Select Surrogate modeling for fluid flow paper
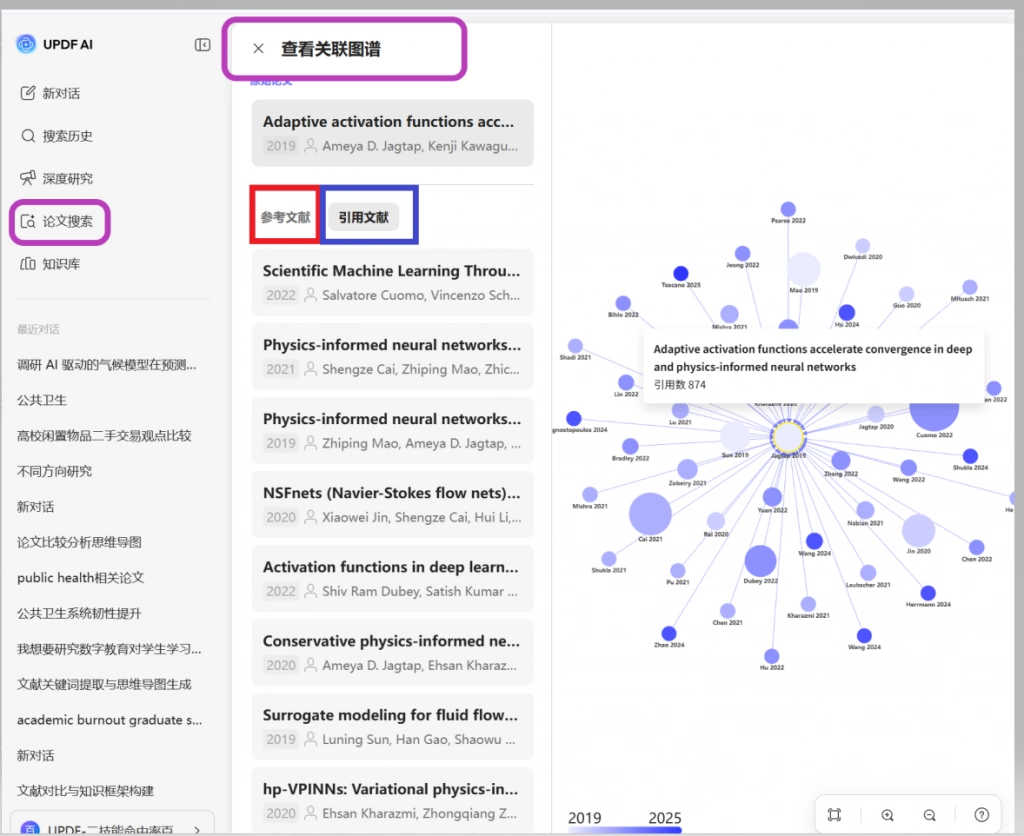The width and height of the screenshot is (1024, 836). pyautogui.click(x=392, y=726)
